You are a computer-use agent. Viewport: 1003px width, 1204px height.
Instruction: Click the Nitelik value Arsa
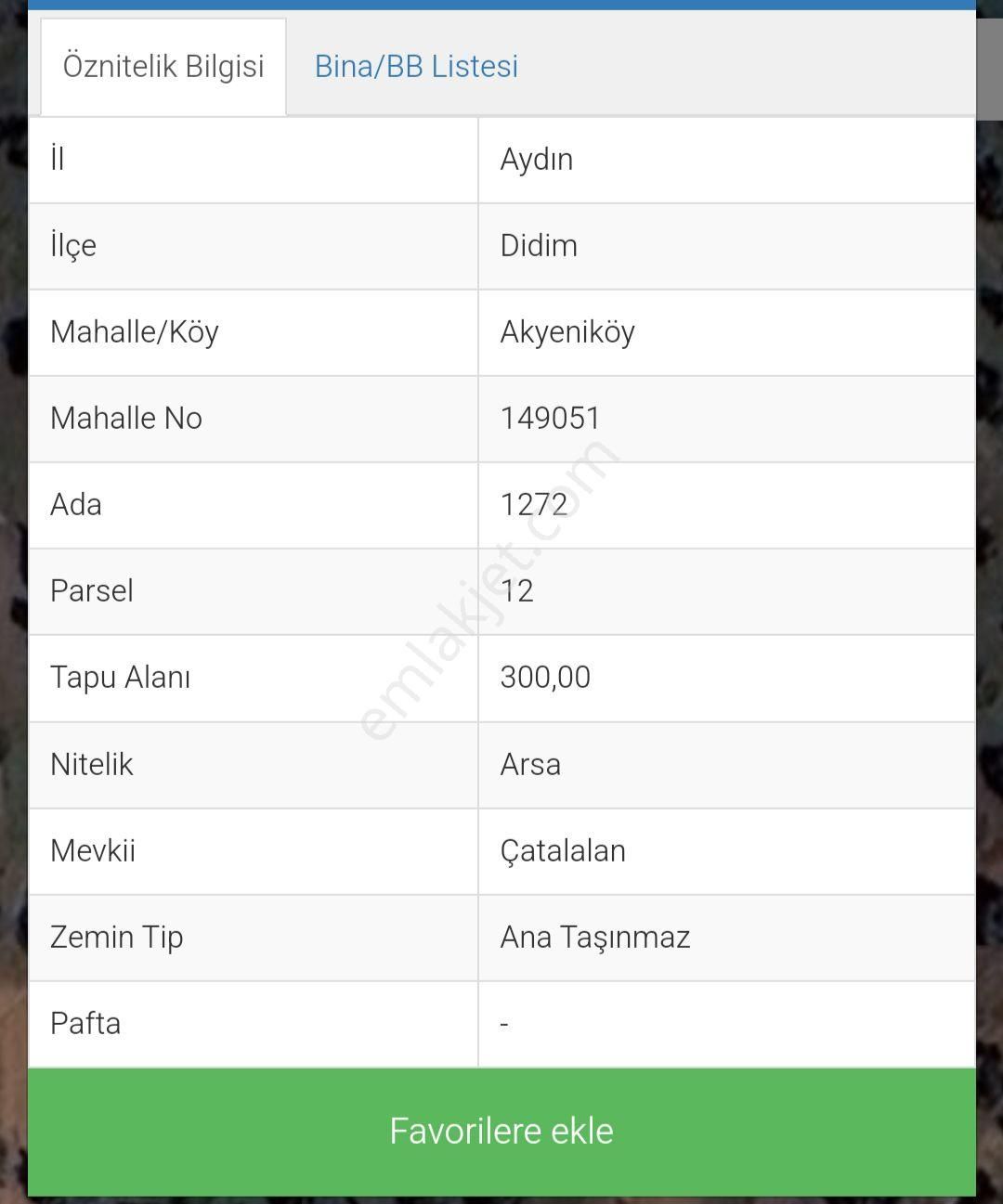530,764
